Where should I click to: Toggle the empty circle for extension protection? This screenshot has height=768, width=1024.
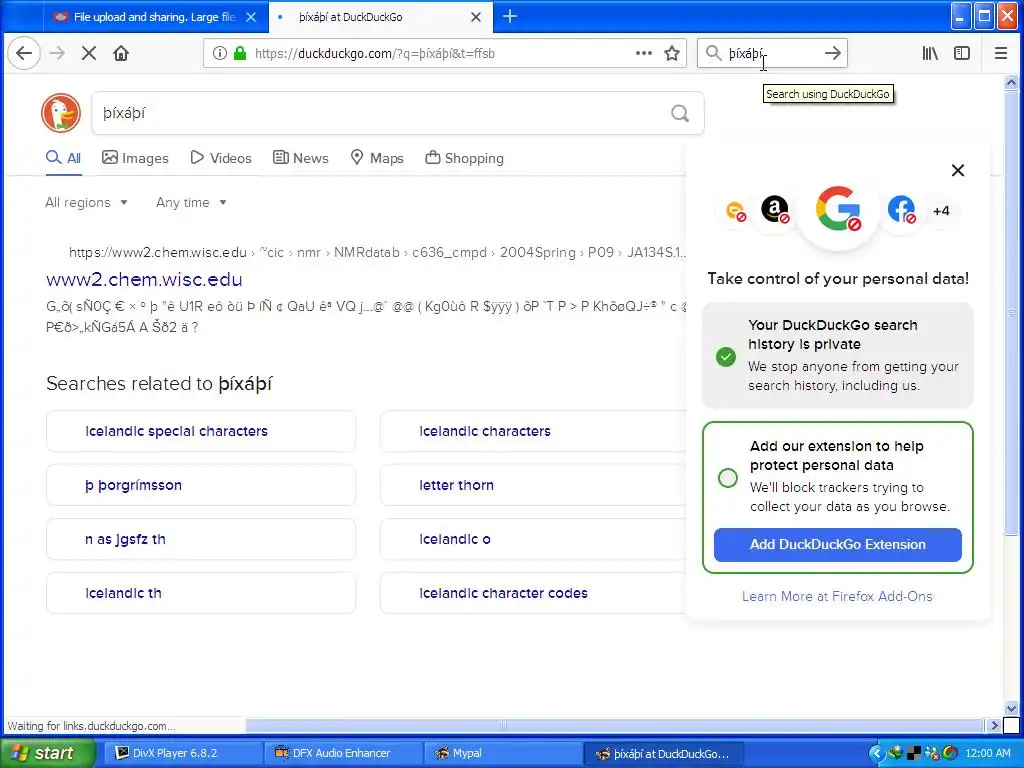[728, 478]
